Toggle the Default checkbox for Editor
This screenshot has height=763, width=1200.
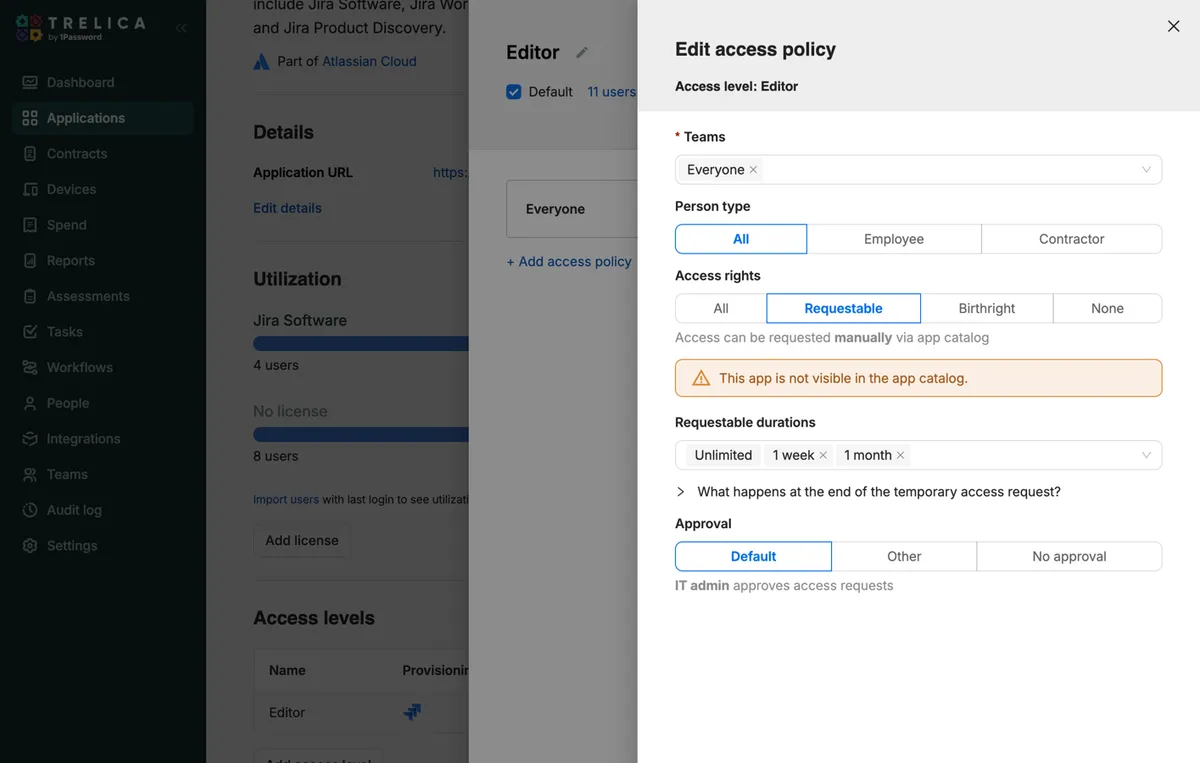pyautogui.click(x=514, y=92)
